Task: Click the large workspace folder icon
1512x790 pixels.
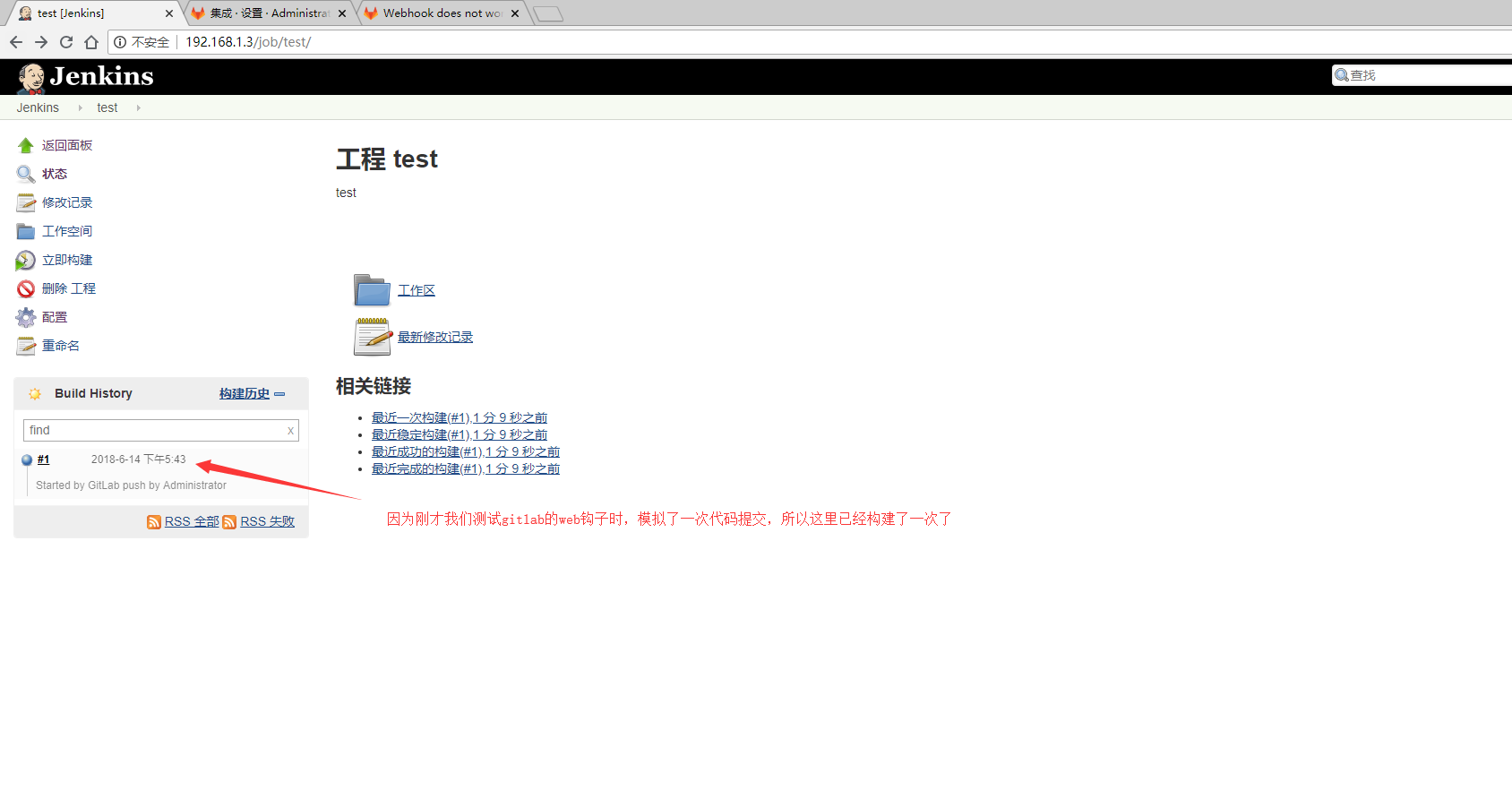Action: click(x=372, y=290)
